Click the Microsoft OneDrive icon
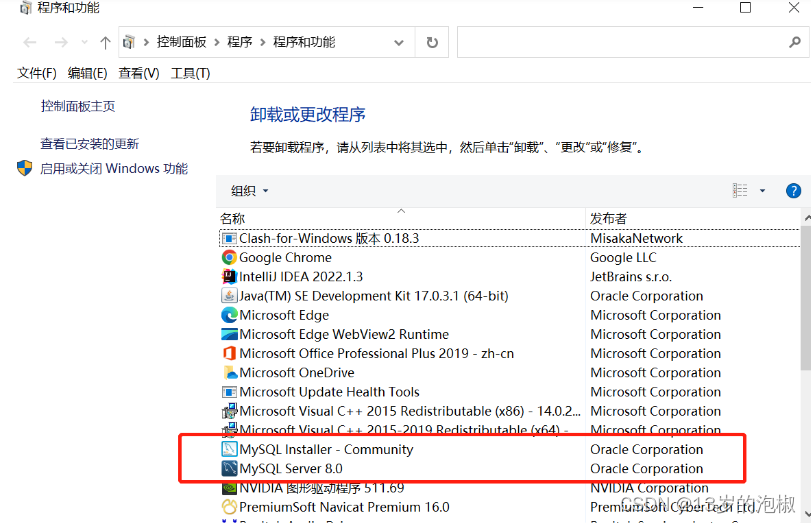 [x=230, y=372]
